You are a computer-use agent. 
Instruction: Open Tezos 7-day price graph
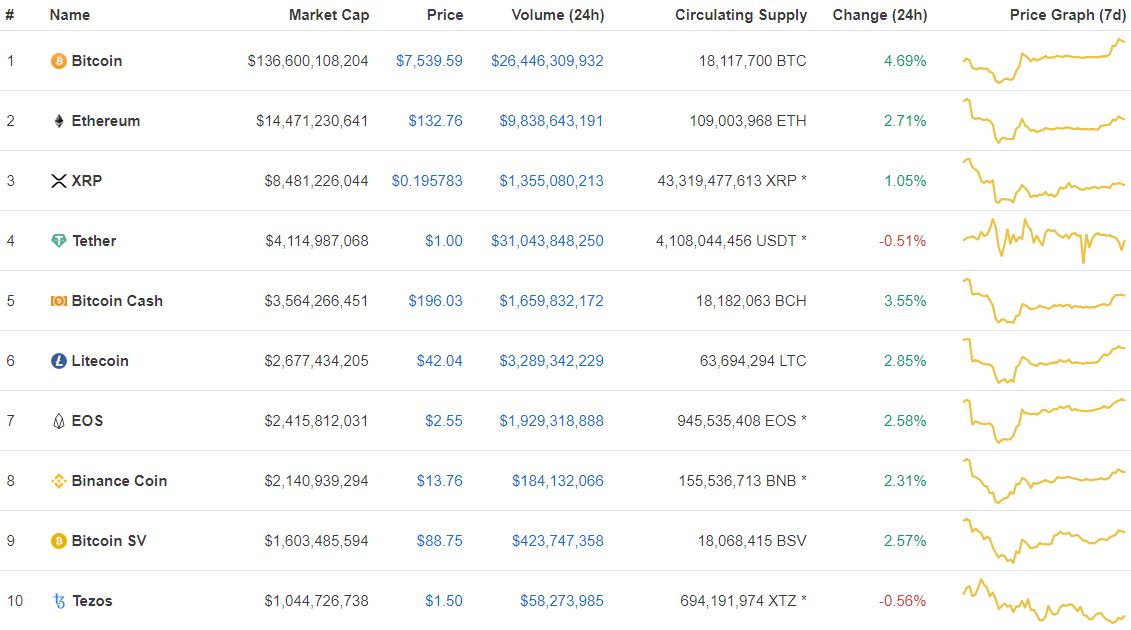tap(1044, 600)
